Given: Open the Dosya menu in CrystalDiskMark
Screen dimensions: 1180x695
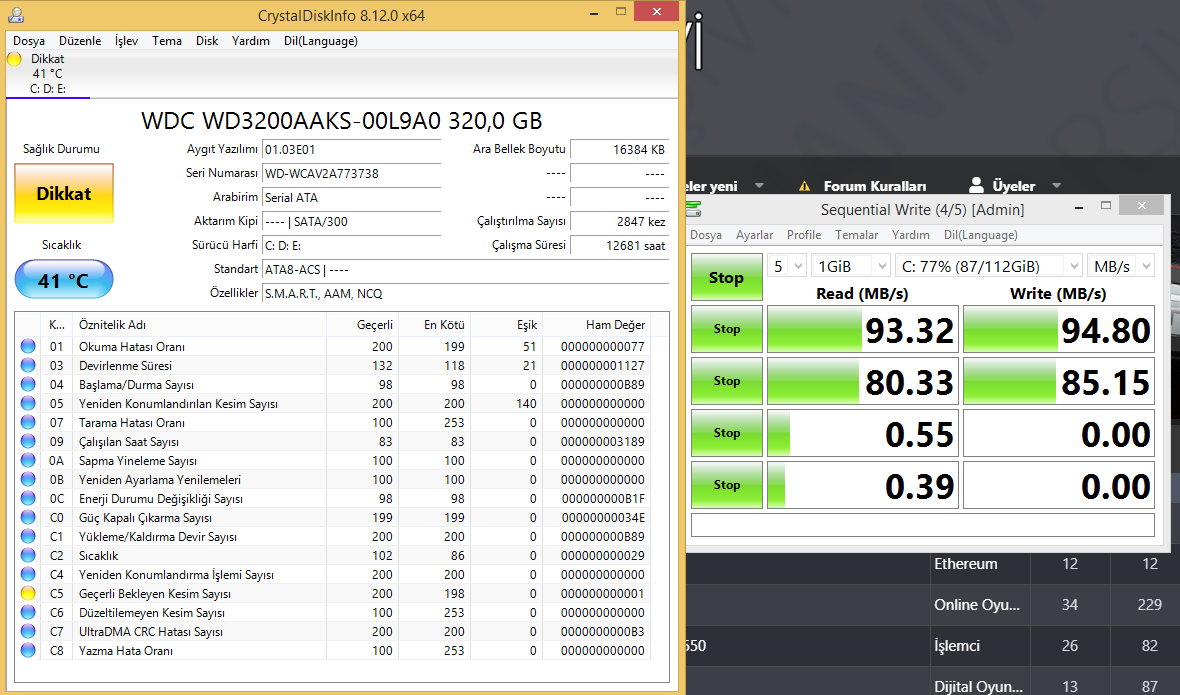Looking at the screenshot, I should pos(706,235).
